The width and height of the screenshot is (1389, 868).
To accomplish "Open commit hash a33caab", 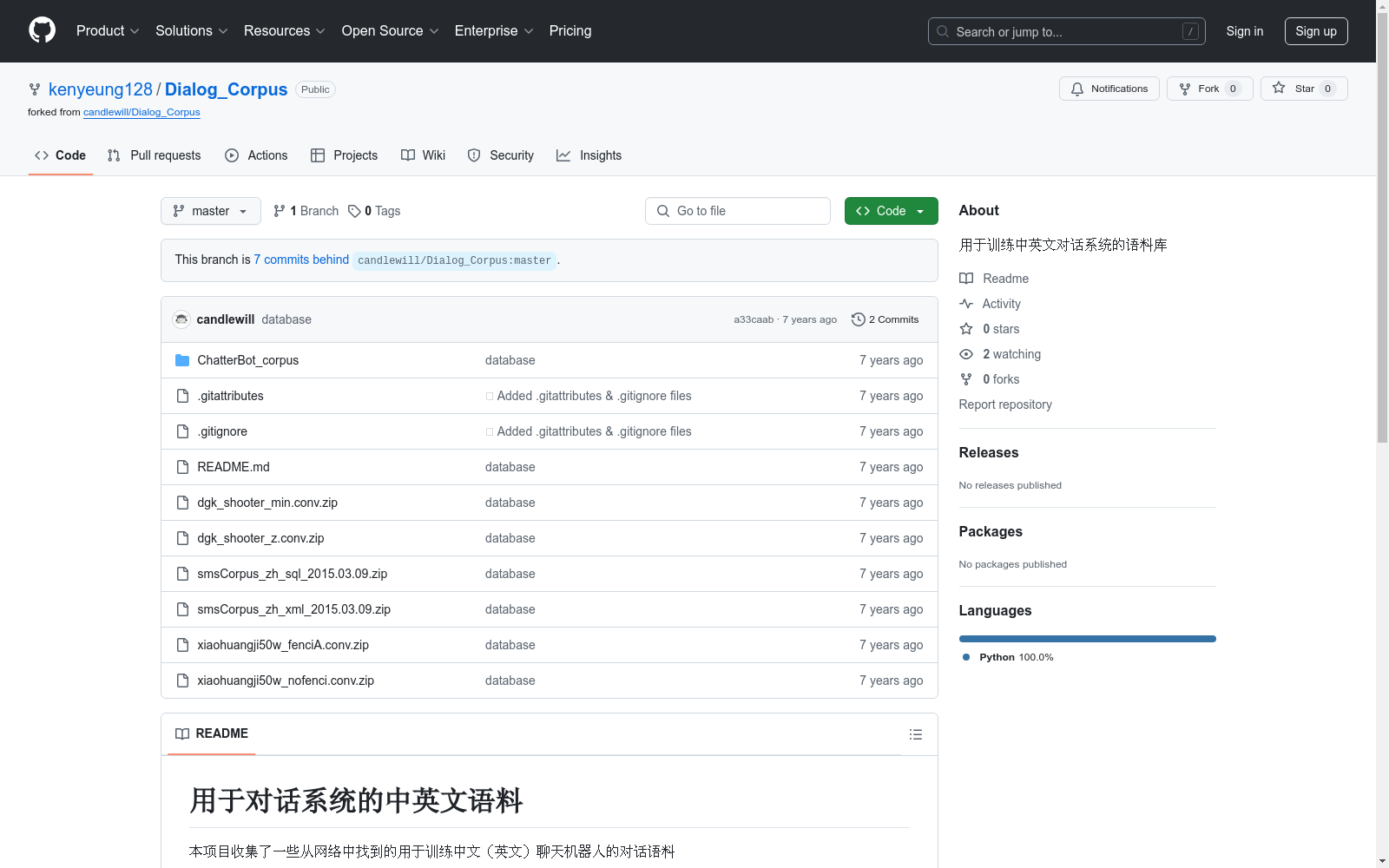I will pyautogui.click(x=754, y=319).
